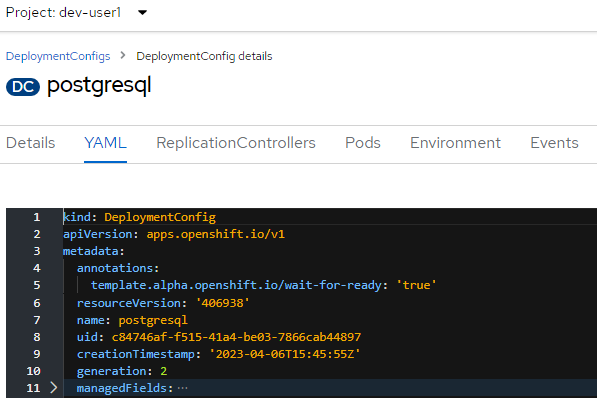Click the 'annotations:' key line
This screenshot has height=398, width=597.
[118, 268]
